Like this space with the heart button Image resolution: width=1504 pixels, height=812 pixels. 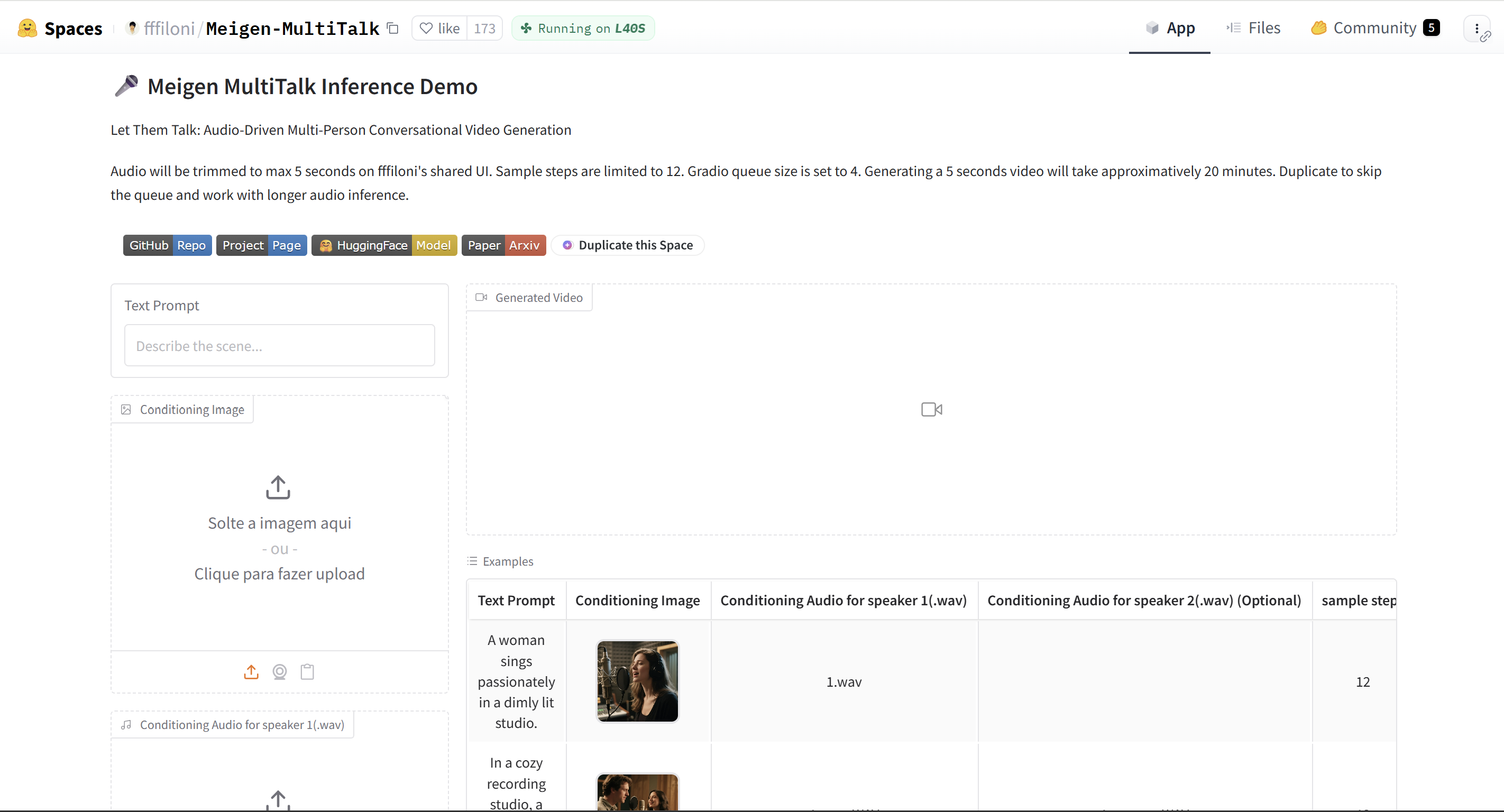pyautogui.click(x=439, y=28)
